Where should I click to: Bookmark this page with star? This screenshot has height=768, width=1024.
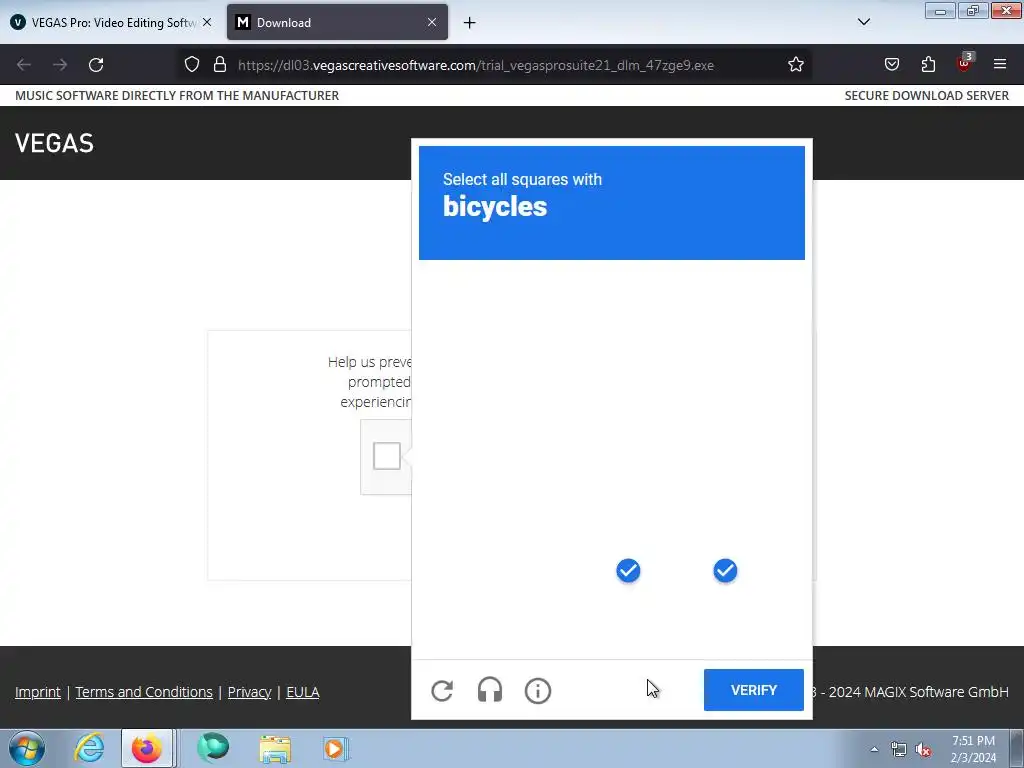pyautogui.click(x=795, y=65)
